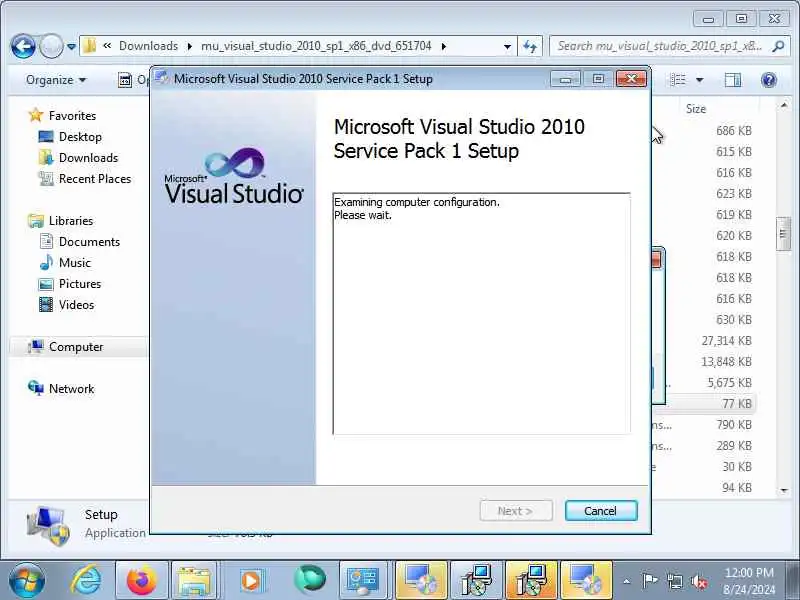Click mu_visual_studio_2010_sp1 folder in address path
800x600 pixels.
316,46
